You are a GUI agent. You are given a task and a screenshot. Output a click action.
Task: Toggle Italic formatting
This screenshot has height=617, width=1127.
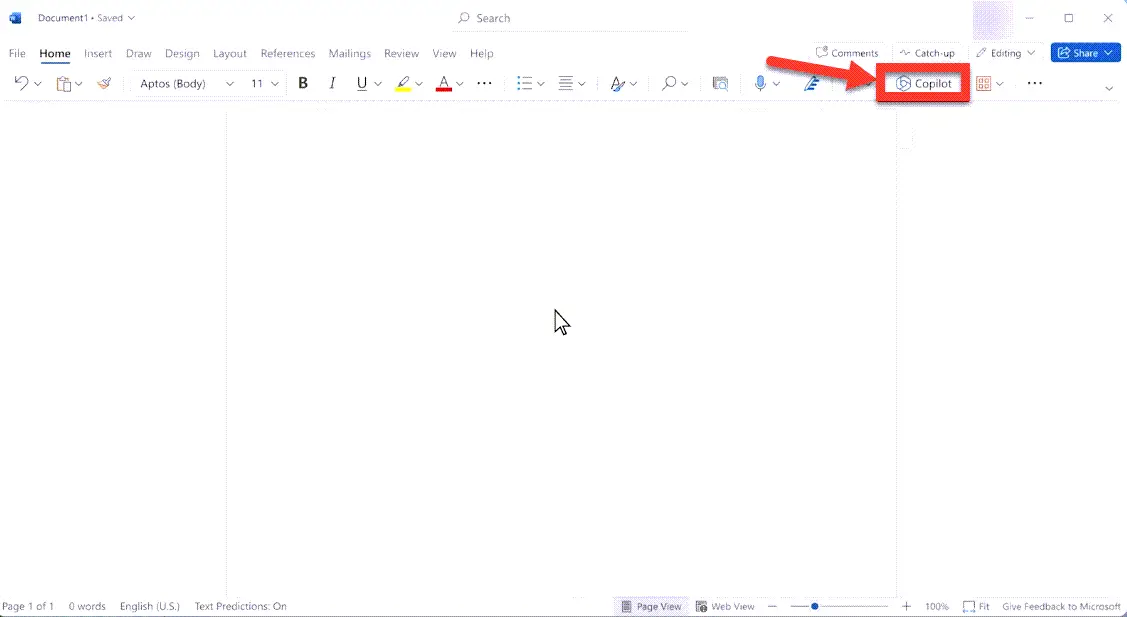click(x=332, y=83)
